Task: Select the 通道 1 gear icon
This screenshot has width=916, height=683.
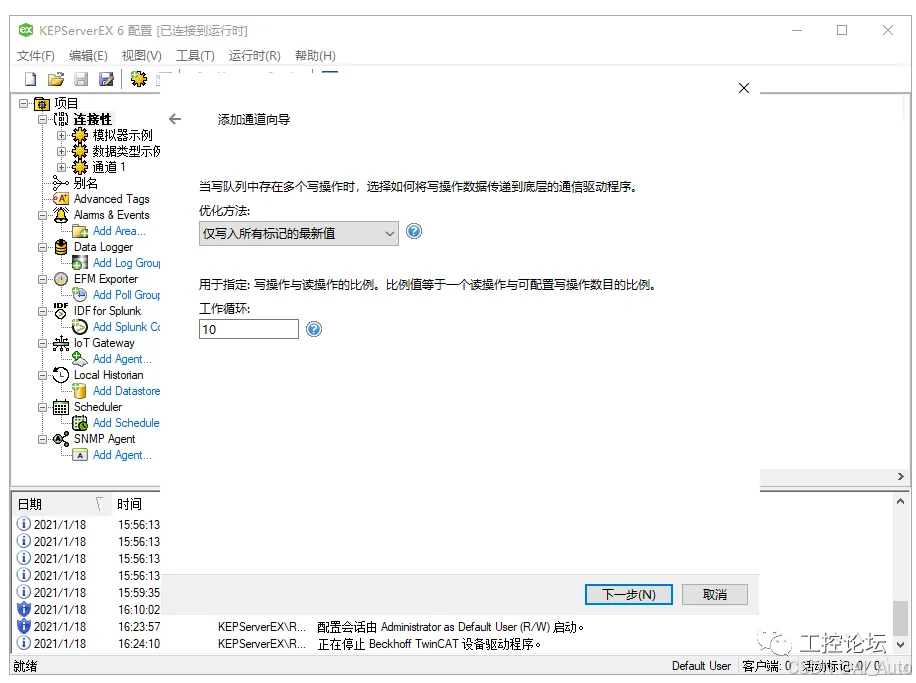Action: 80,167
